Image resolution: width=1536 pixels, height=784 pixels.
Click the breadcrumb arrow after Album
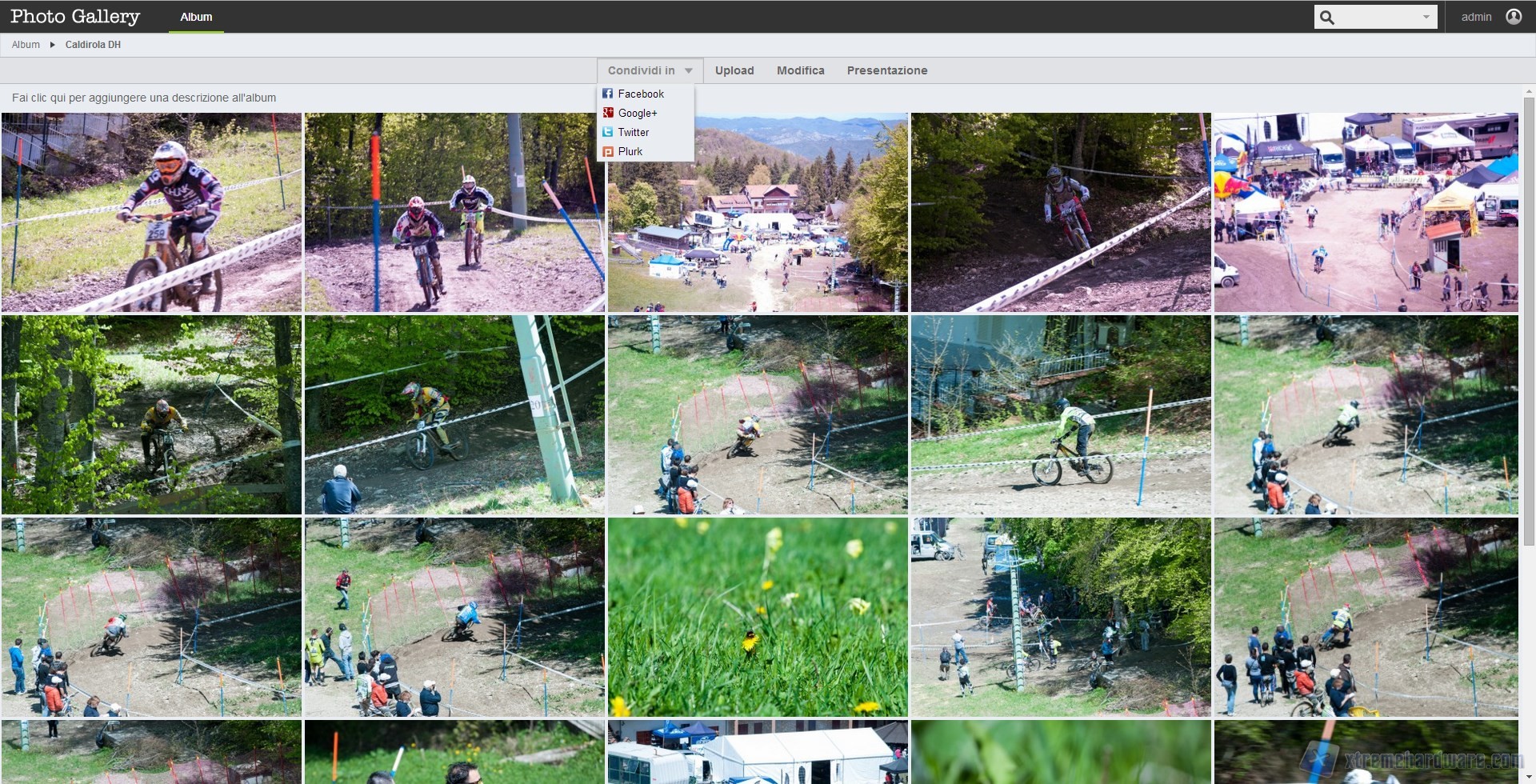coord(53,45)
